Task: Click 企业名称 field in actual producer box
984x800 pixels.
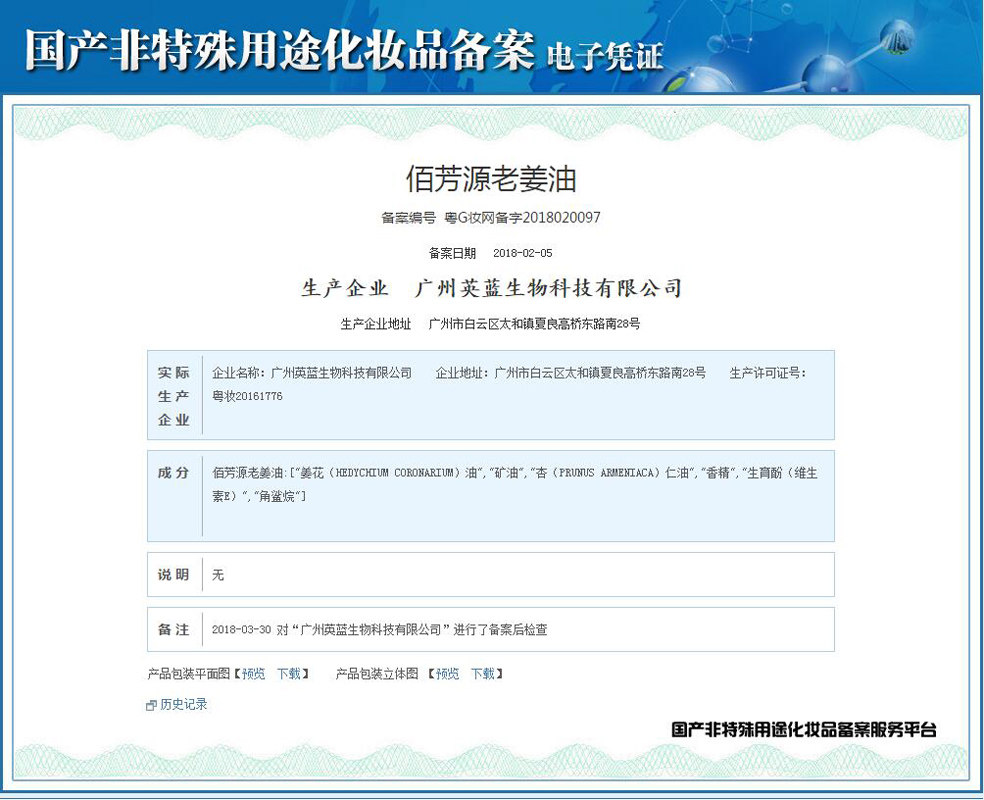Action: point(312,373)
